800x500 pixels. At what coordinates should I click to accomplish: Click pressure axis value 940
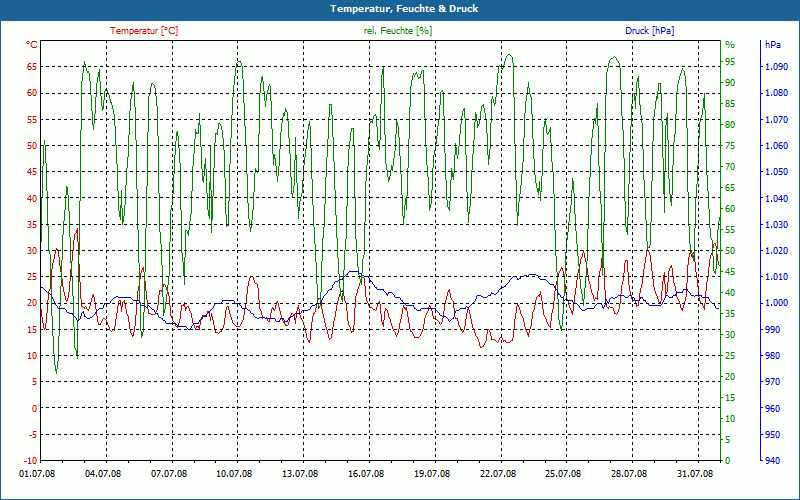tap(774, 461)
